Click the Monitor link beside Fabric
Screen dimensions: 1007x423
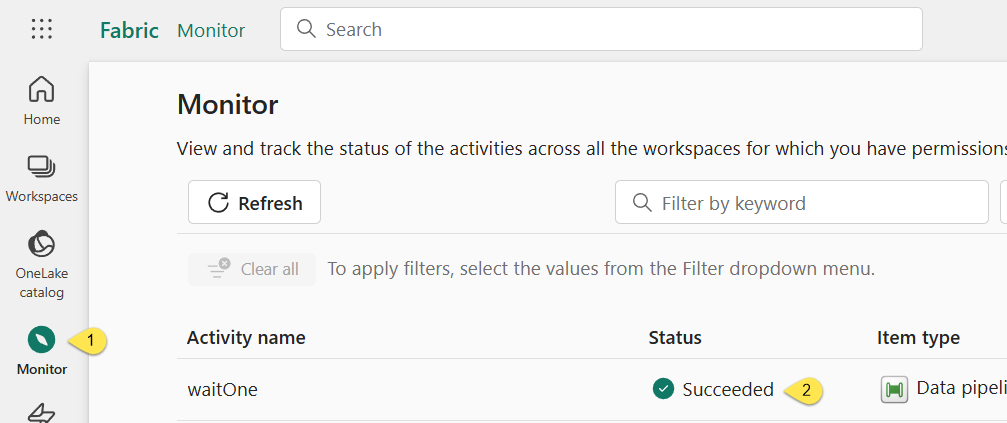(211, 30)
